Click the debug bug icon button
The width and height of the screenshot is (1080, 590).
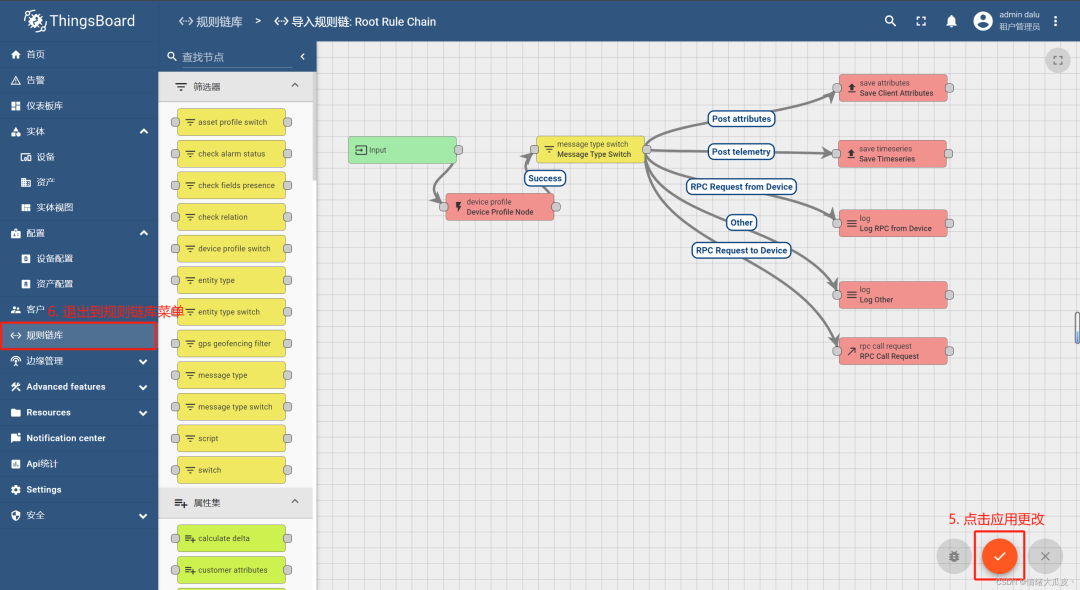coord(953,556)
